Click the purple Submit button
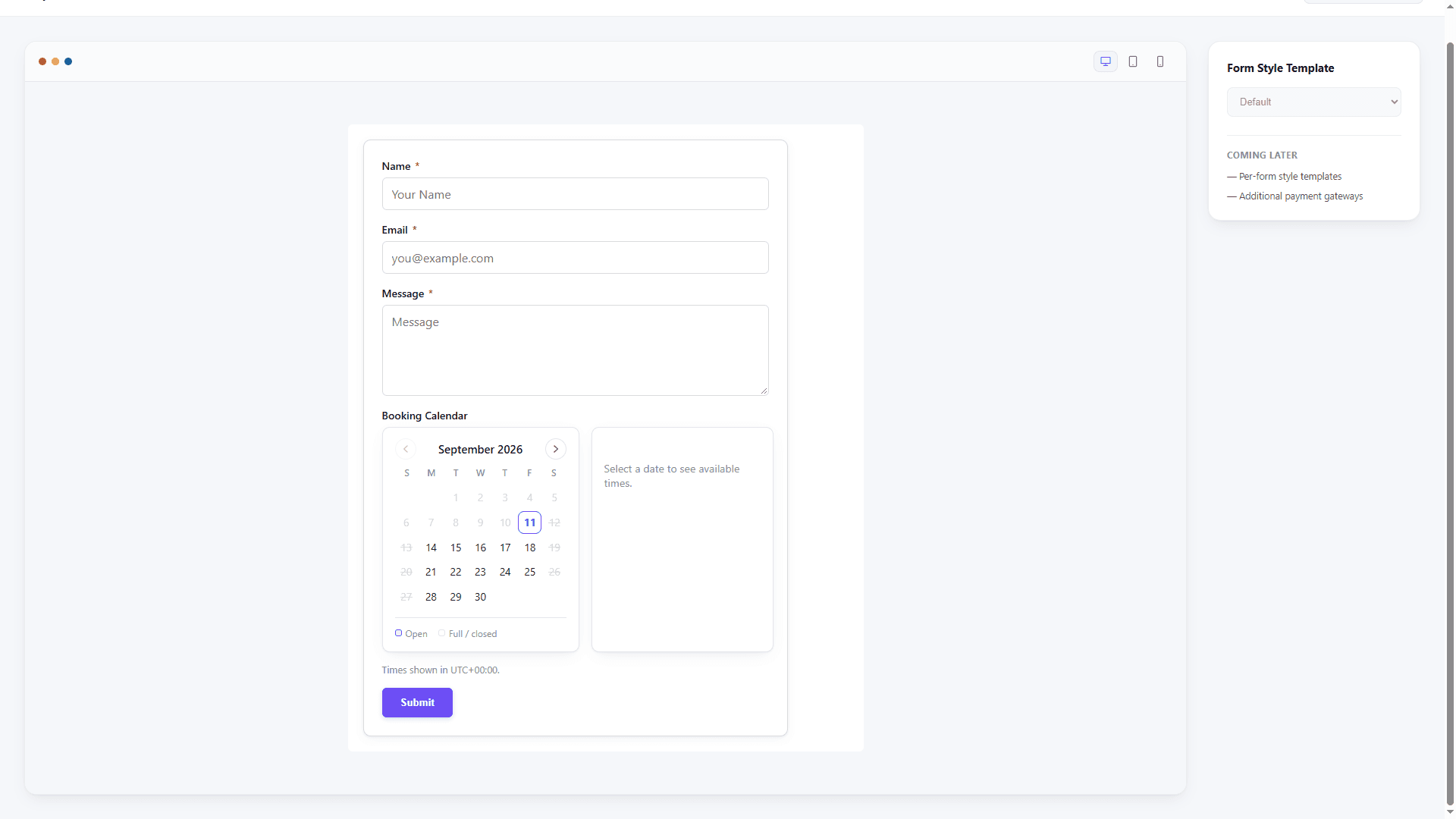Viewport: 1456px width, 819px height. point(417,702)
